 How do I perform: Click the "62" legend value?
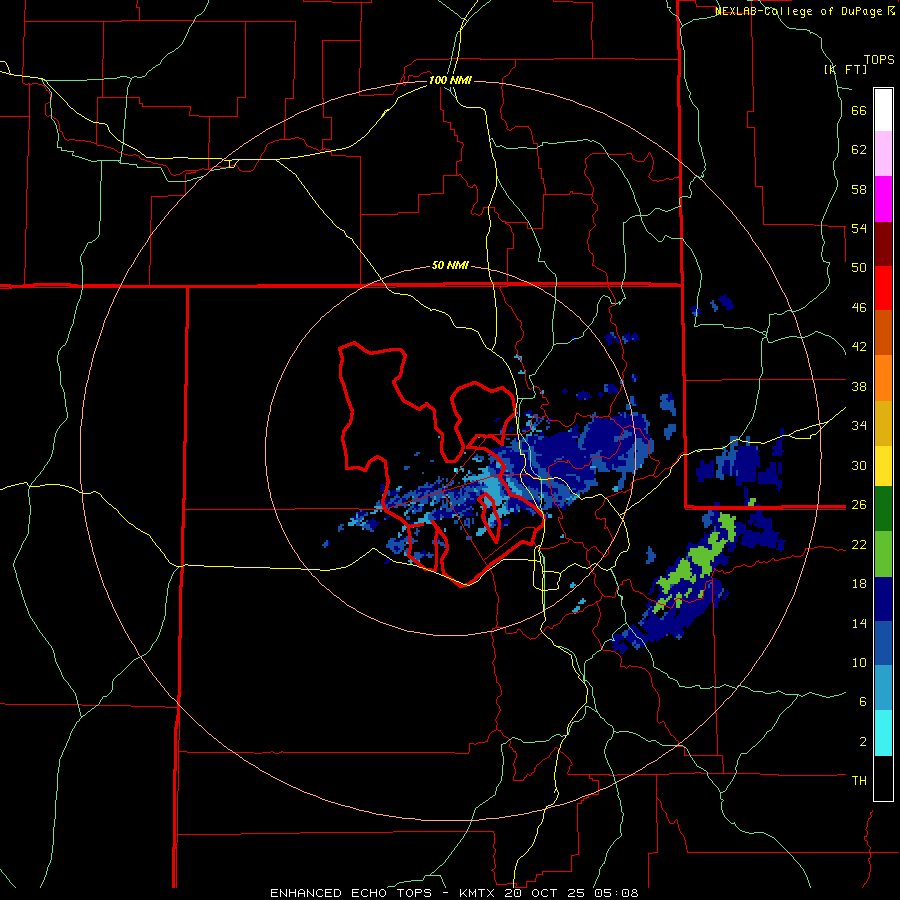click(859, 150)
